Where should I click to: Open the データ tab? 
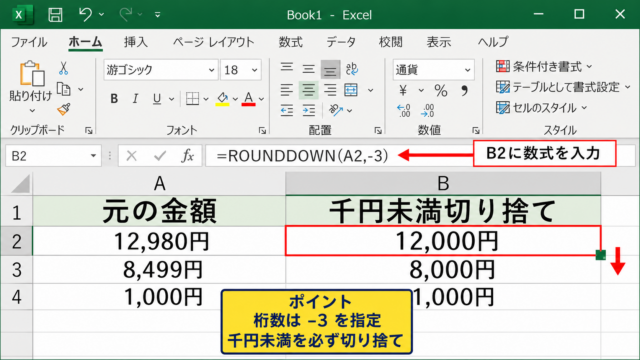pos(341,42)
